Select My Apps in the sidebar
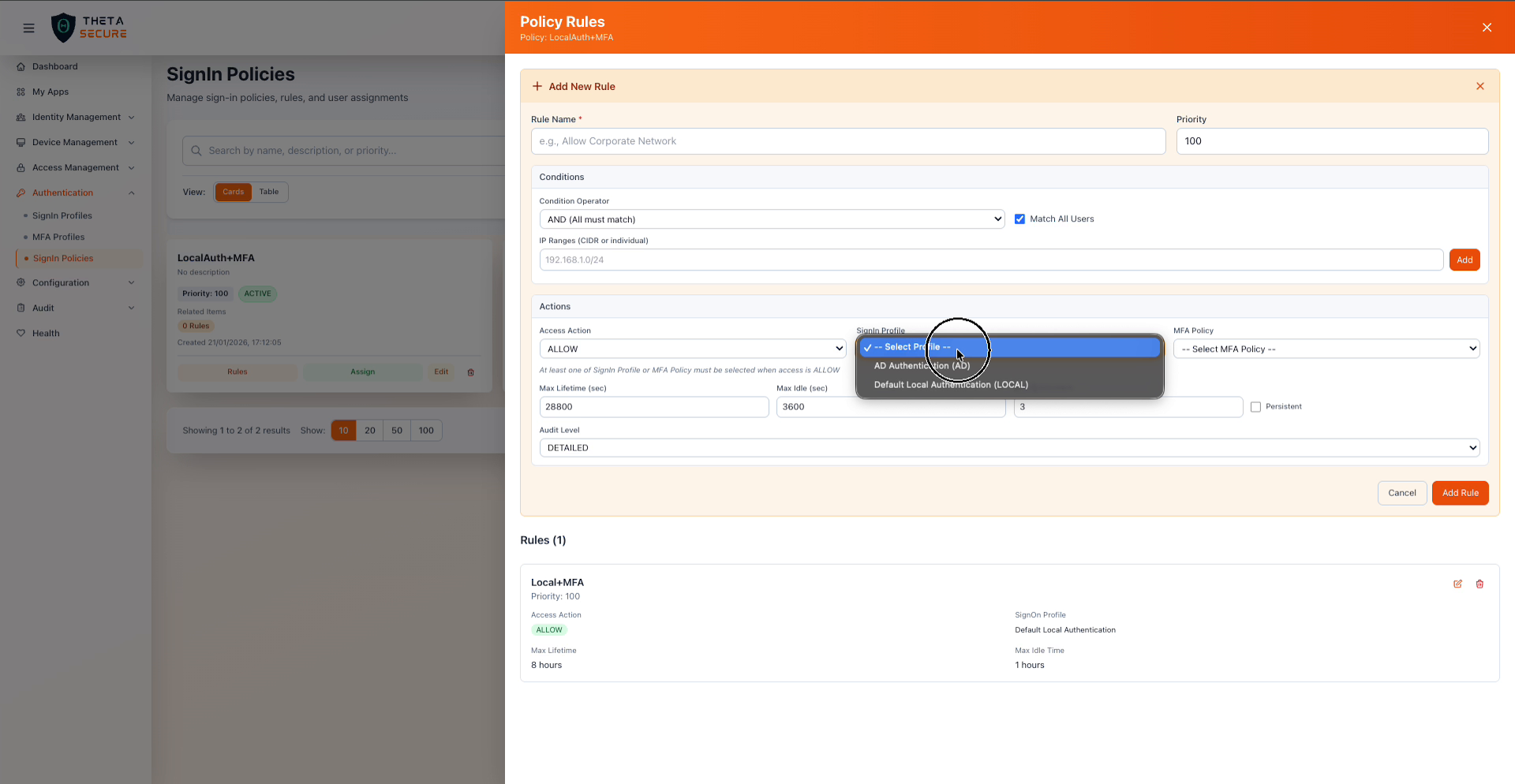 (50, 91)
